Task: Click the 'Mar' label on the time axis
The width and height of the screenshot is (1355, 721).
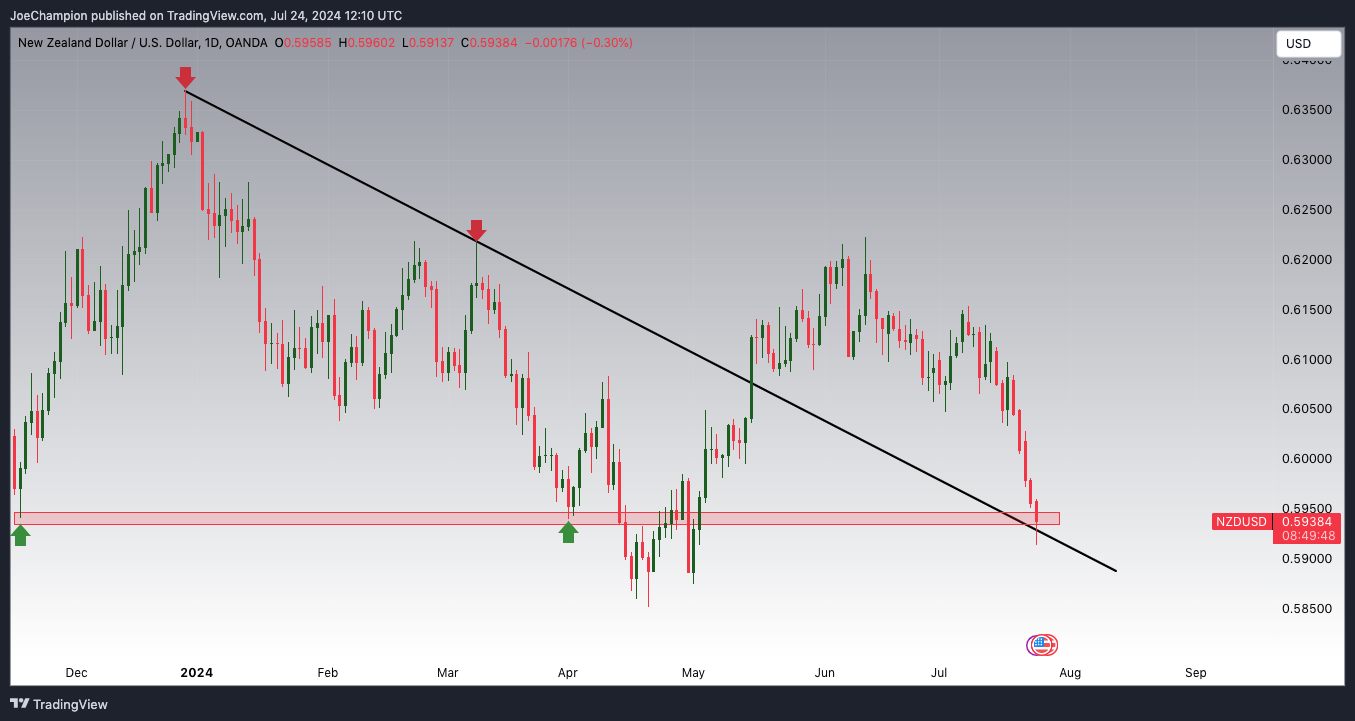Action: coord(447,673)
